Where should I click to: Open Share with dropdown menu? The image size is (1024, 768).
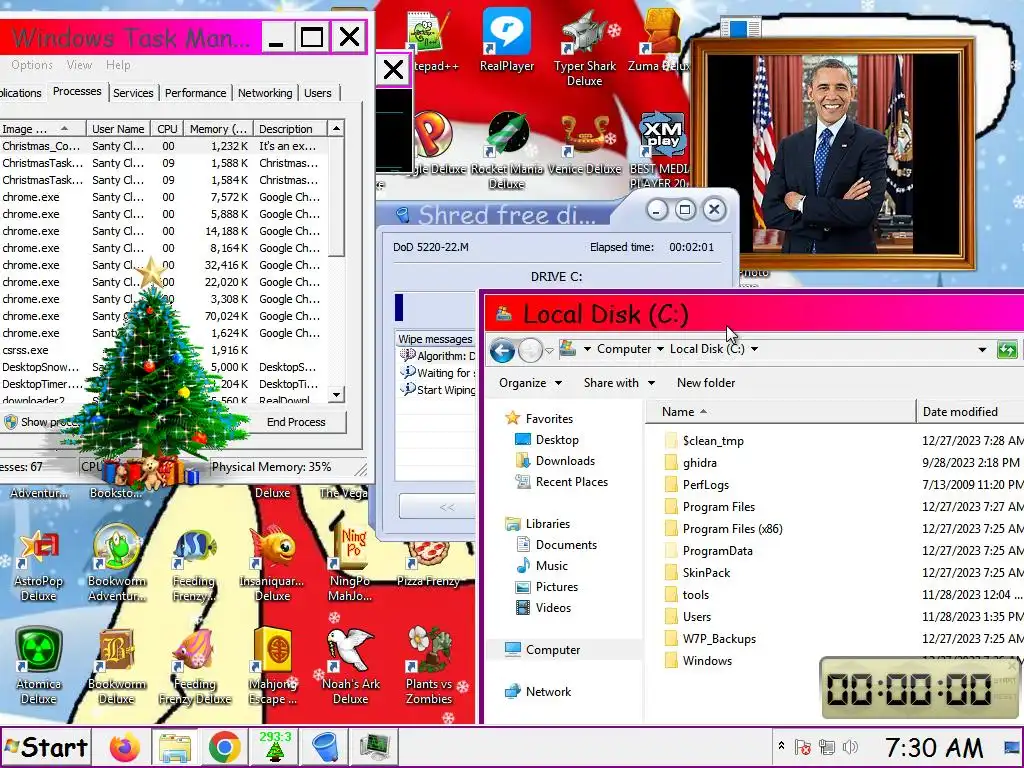tap(618, 383)
